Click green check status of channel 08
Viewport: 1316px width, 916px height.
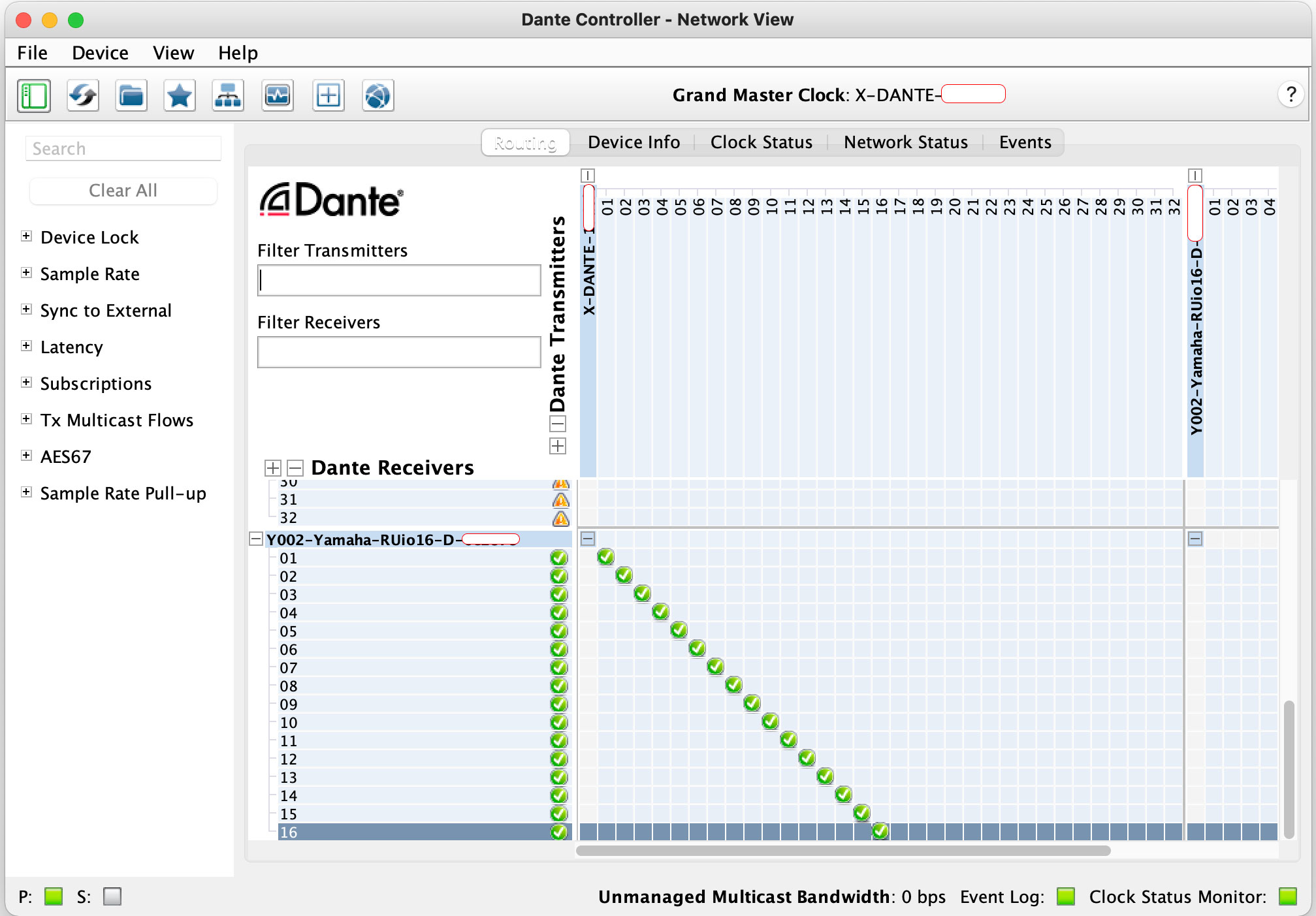click(558, 686)
